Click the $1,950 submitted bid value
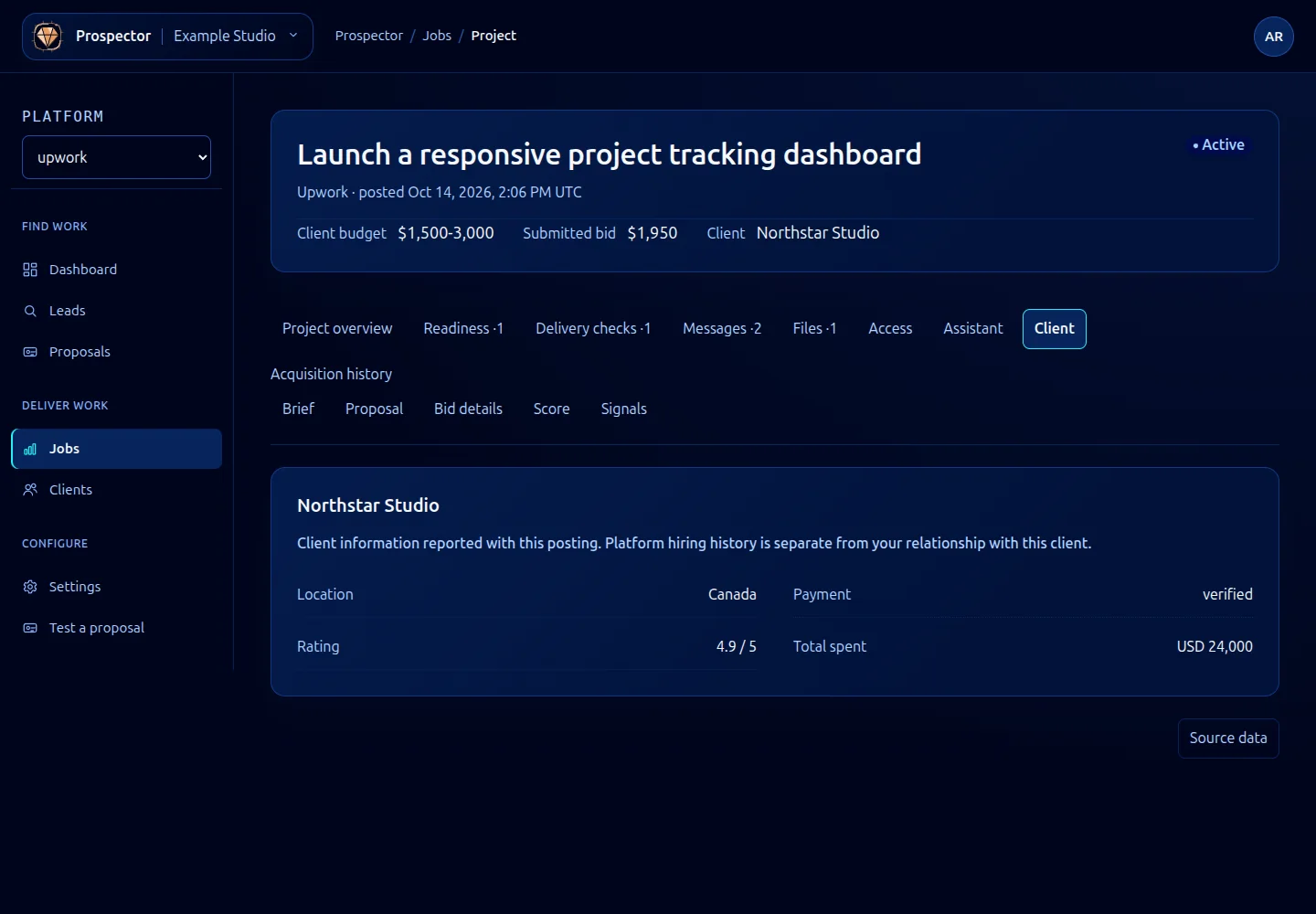Image resolution: width=1316 pixels, height=914 pixels. click(x=653, y=233)
